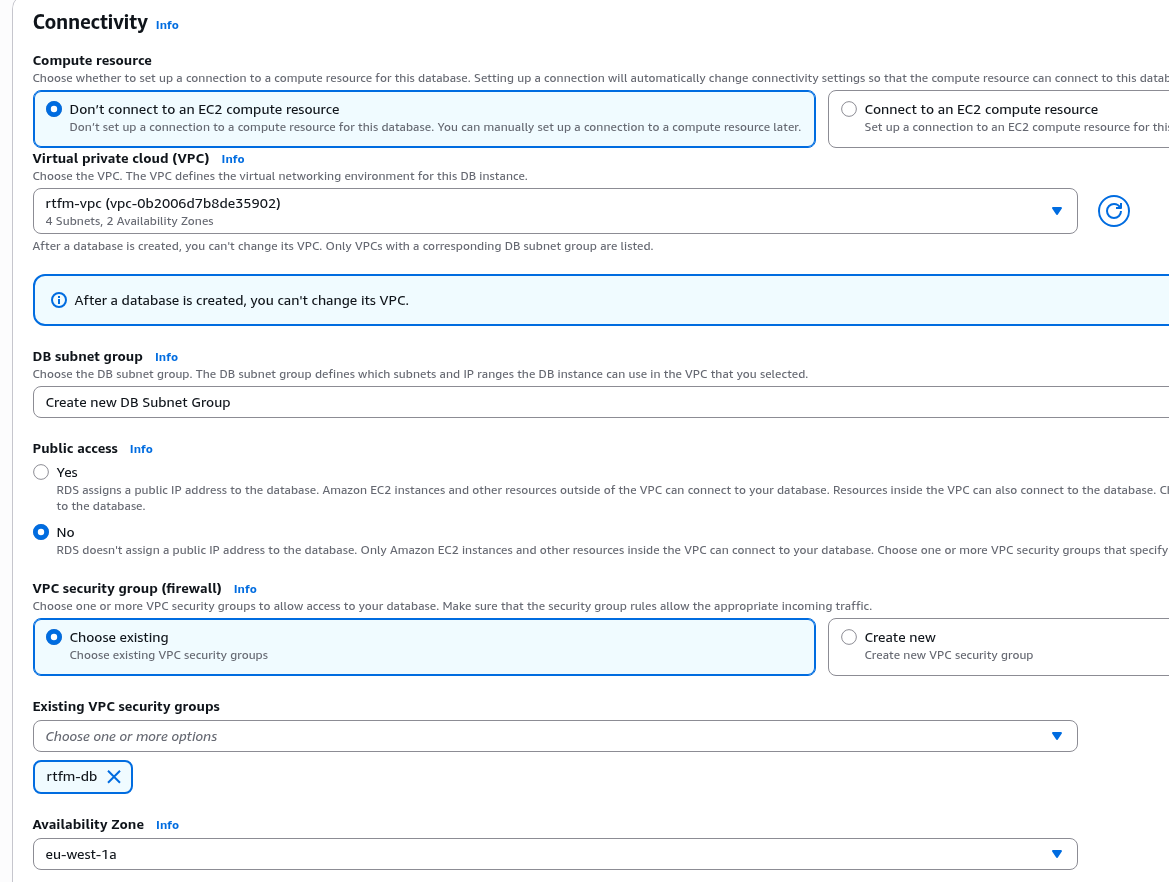Click the info icon in VPC alert box
1169x882 pixels.
pyautogui.click(x=59, y=300)
